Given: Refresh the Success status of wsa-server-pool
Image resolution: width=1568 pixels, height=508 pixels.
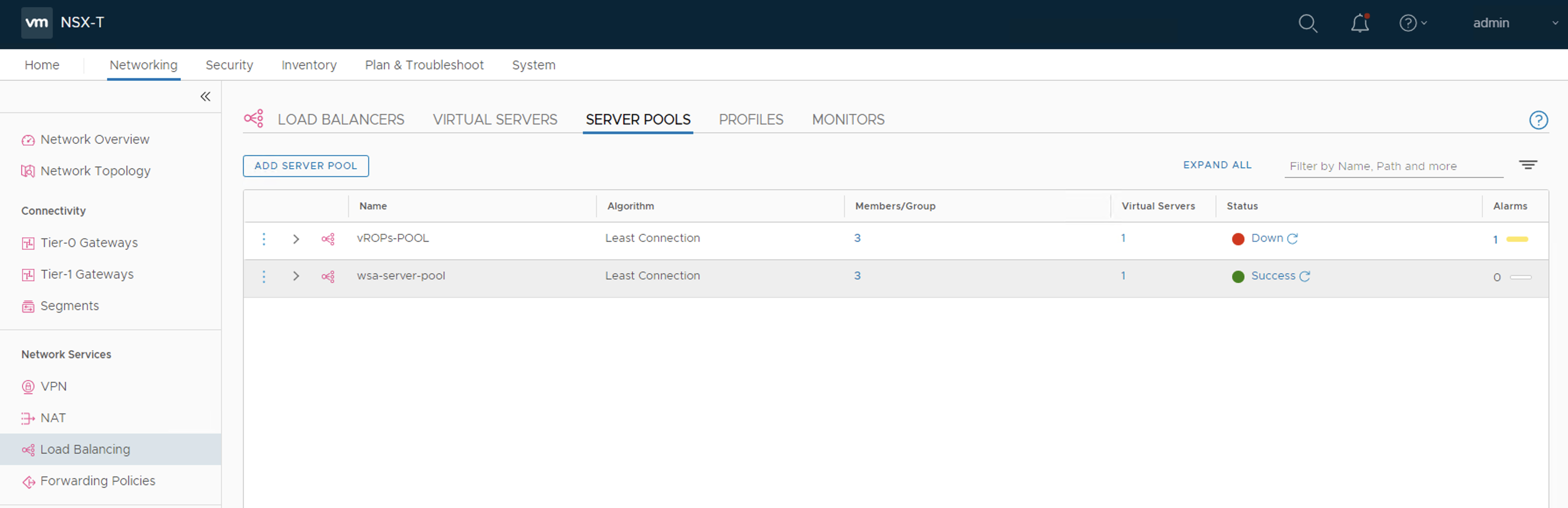Looking at the screenshot, I should 1305,276.
